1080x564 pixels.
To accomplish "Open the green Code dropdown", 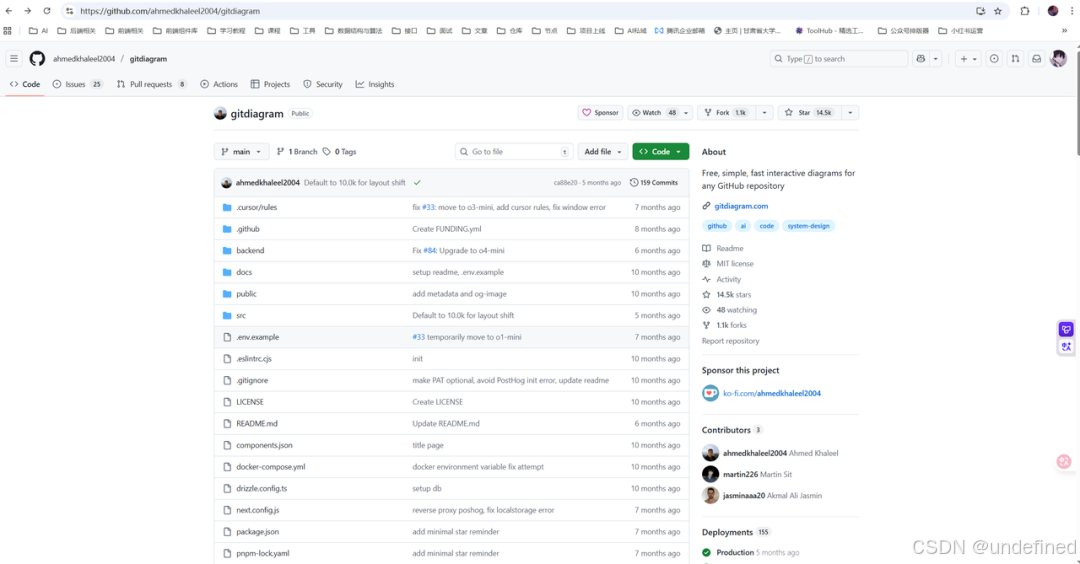I will tap(661, 152).
